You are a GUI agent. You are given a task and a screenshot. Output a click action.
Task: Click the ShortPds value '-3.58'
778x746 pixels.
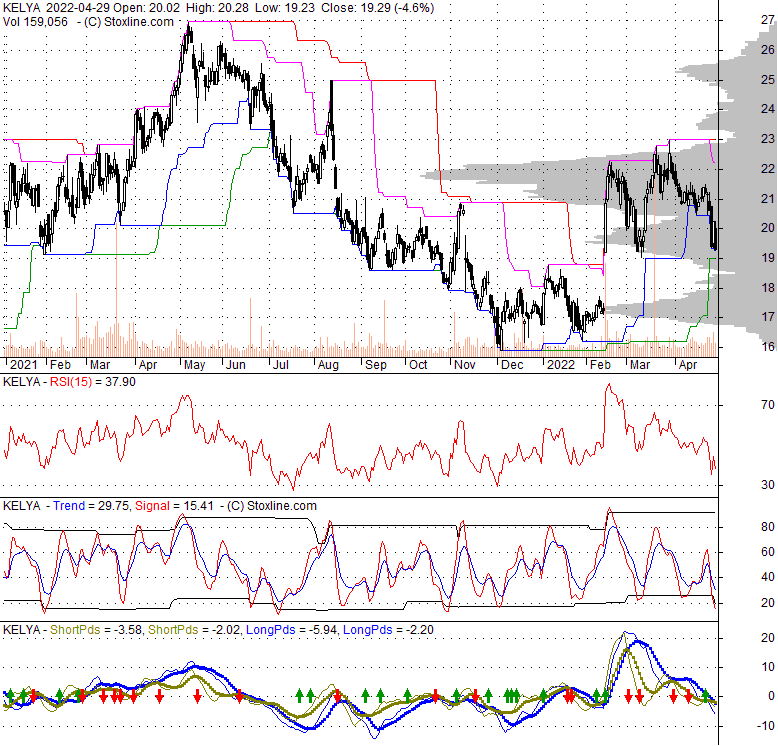click(x=129, y=630)
